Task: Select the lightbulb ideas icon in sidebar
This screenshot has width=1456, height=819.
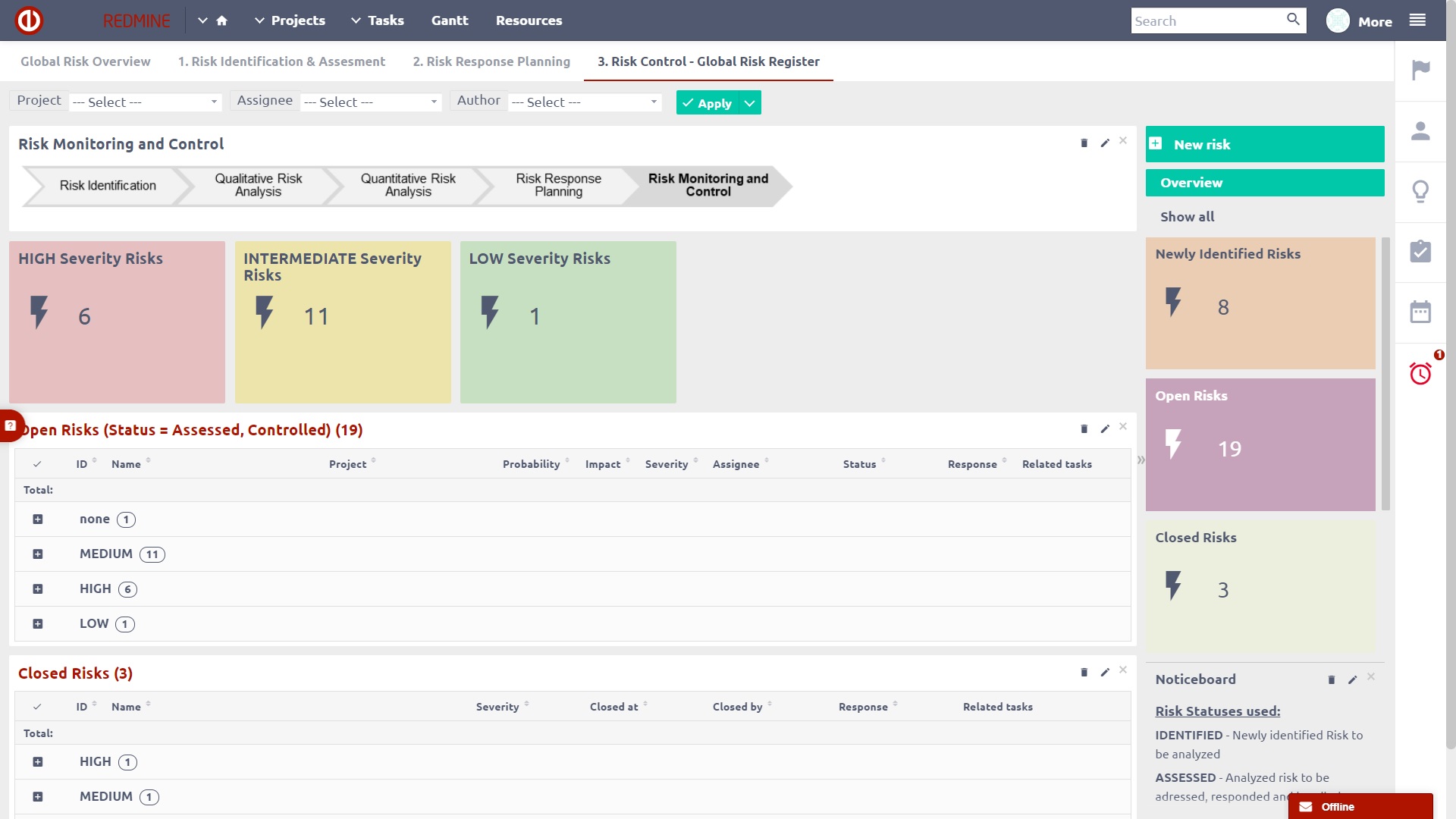Action: click(x=1422, y=191)
